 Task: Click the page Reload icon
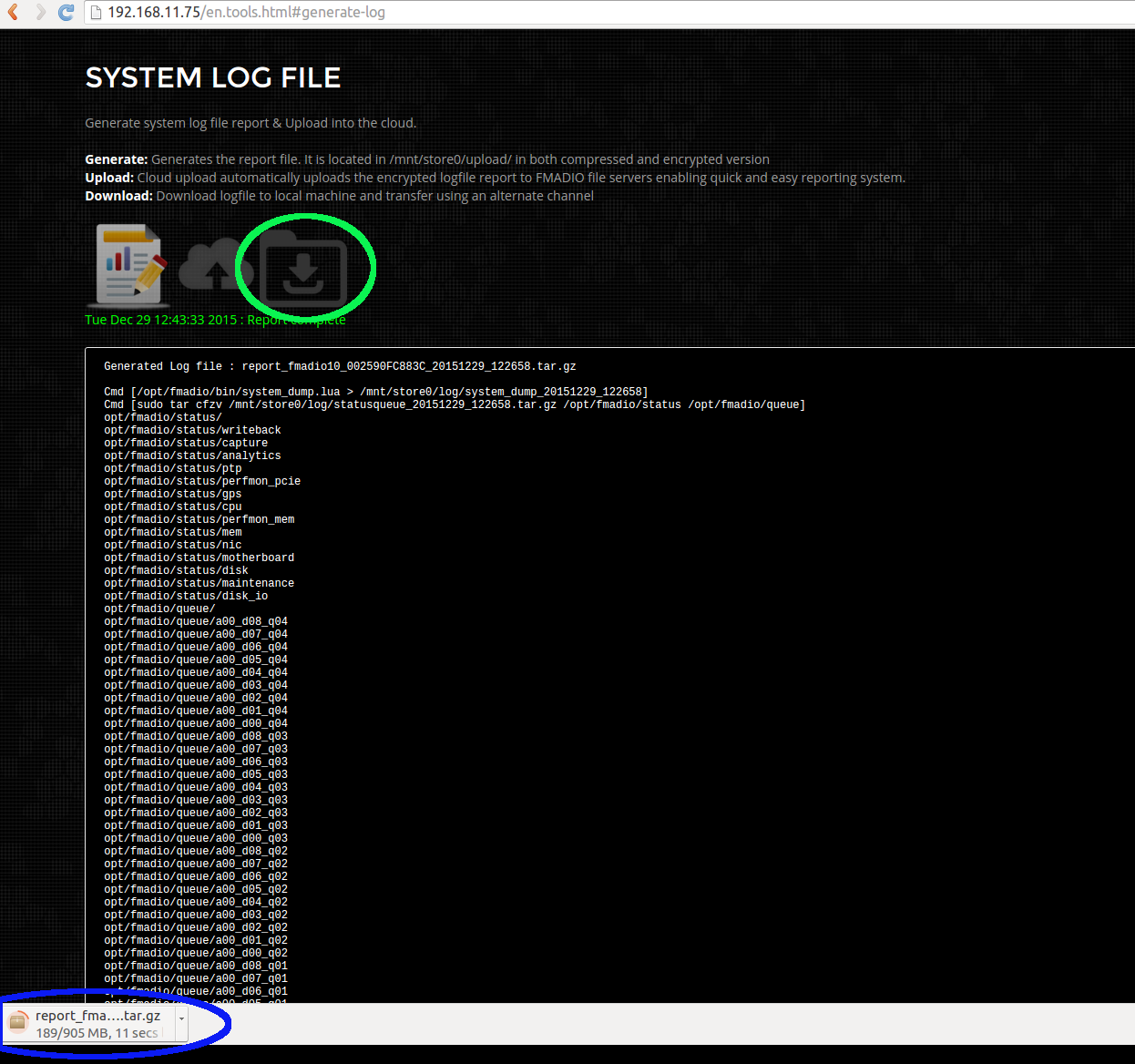65,12
